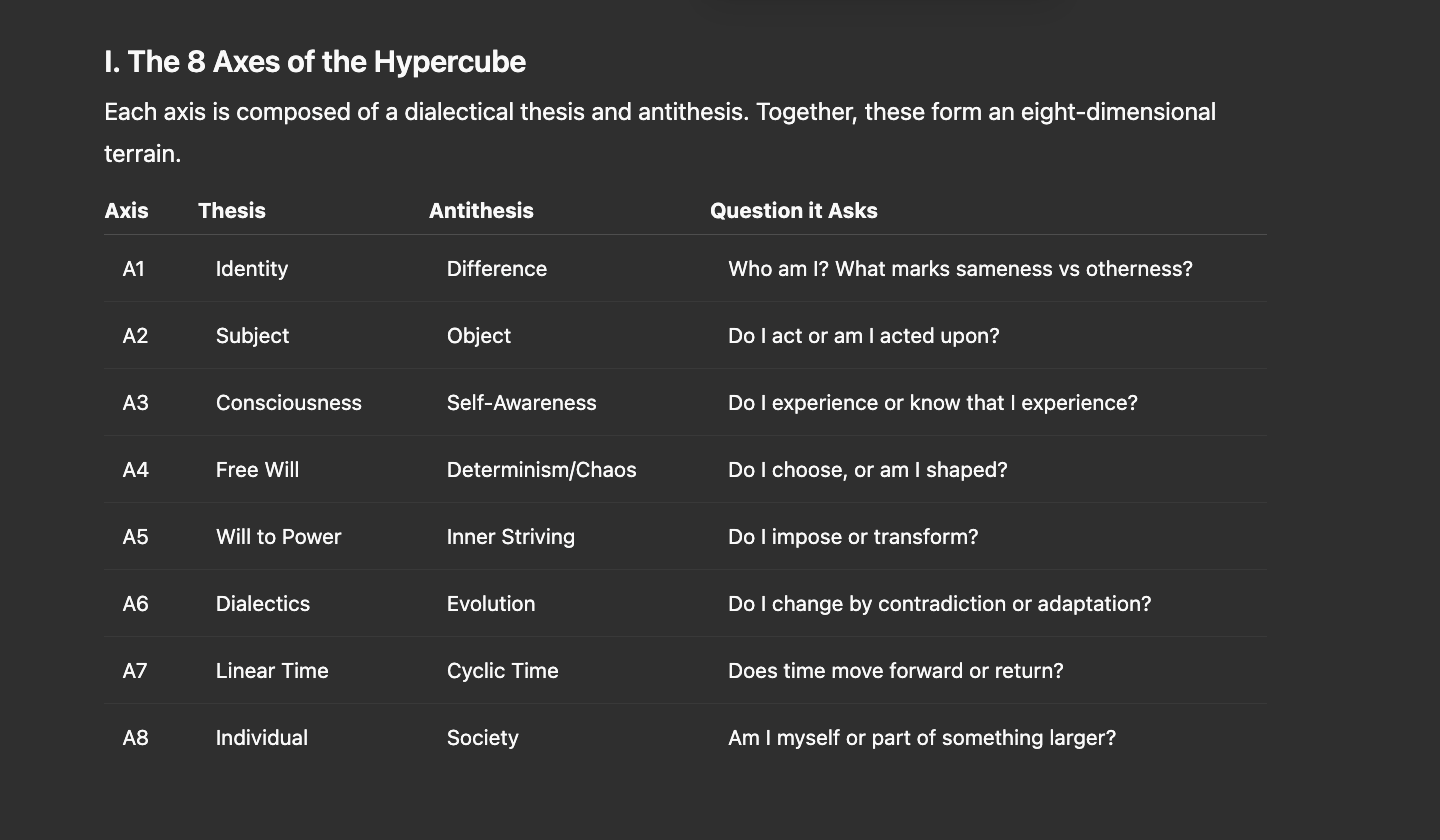
Task: Select the Identity thesis cell
Action: click(252, 269)
